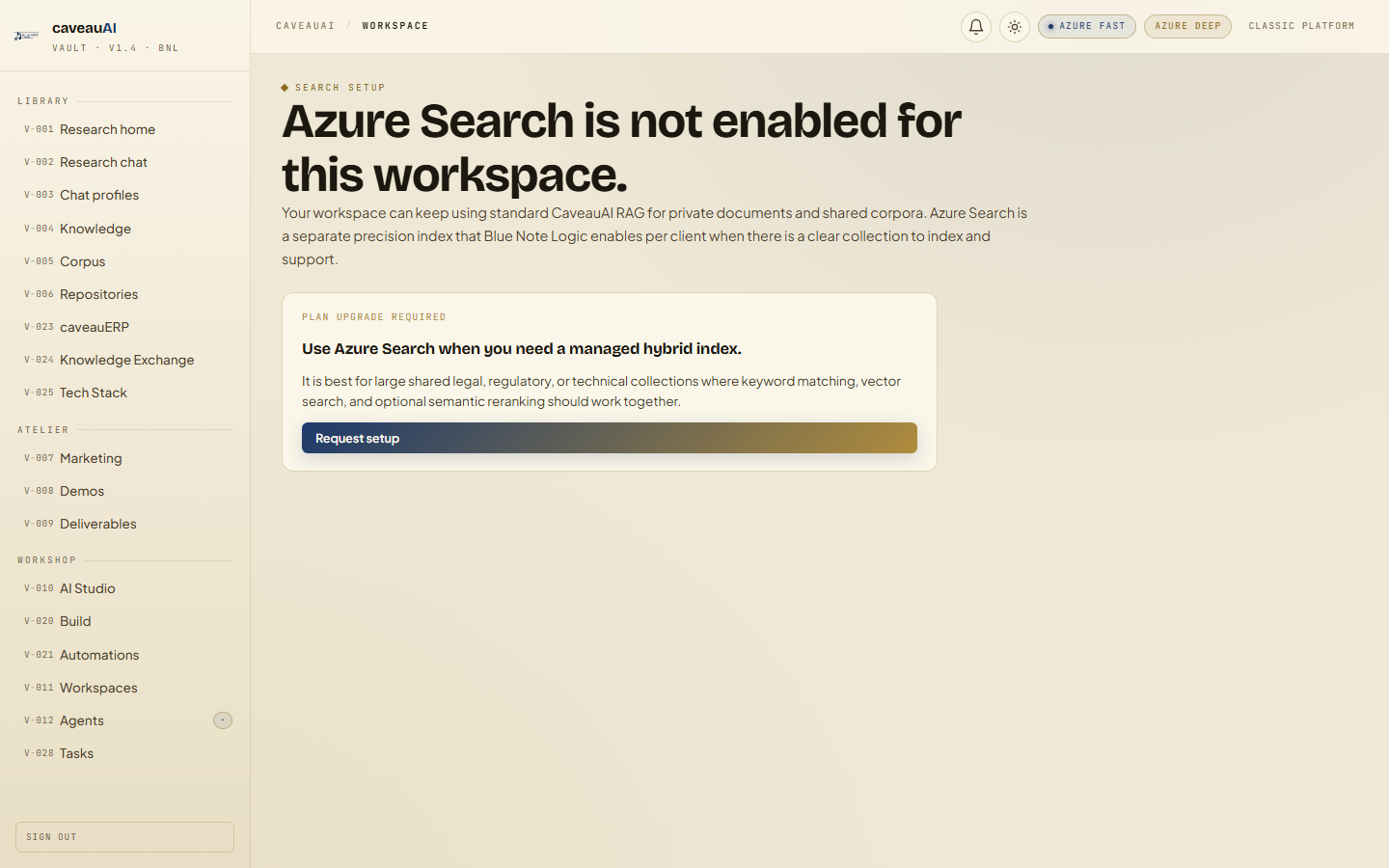Toggle light/dark theme sun icon
Viewport: 1389px width, 868px height.
point(1015,27)
